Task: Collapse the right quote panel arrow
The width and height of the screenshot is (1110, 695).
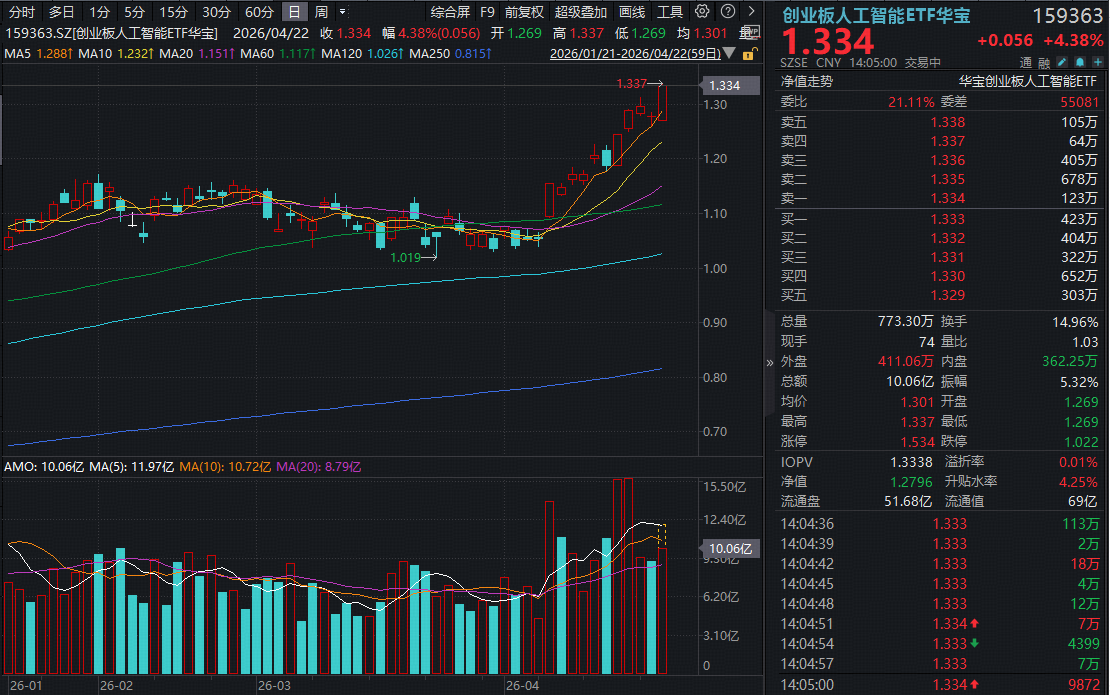Action: tap(770, 363)
